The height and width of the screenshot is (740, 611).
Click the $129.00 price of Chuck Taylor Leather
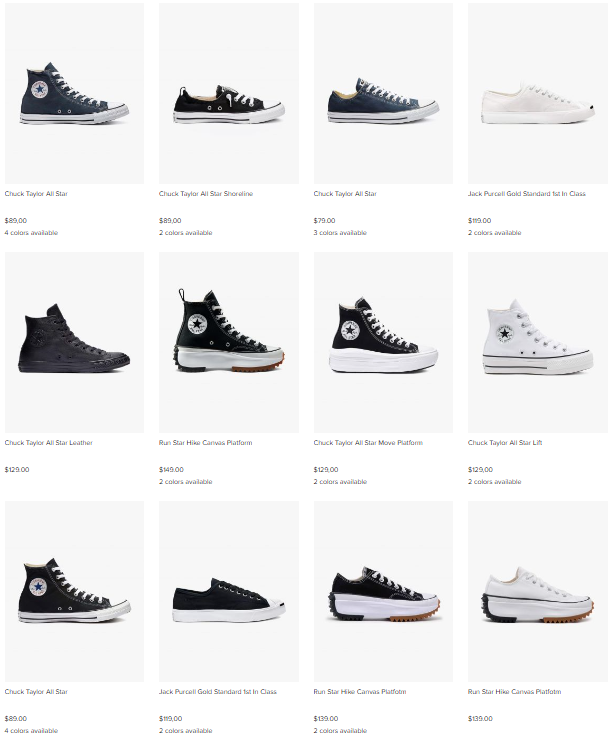click(17, 470)
